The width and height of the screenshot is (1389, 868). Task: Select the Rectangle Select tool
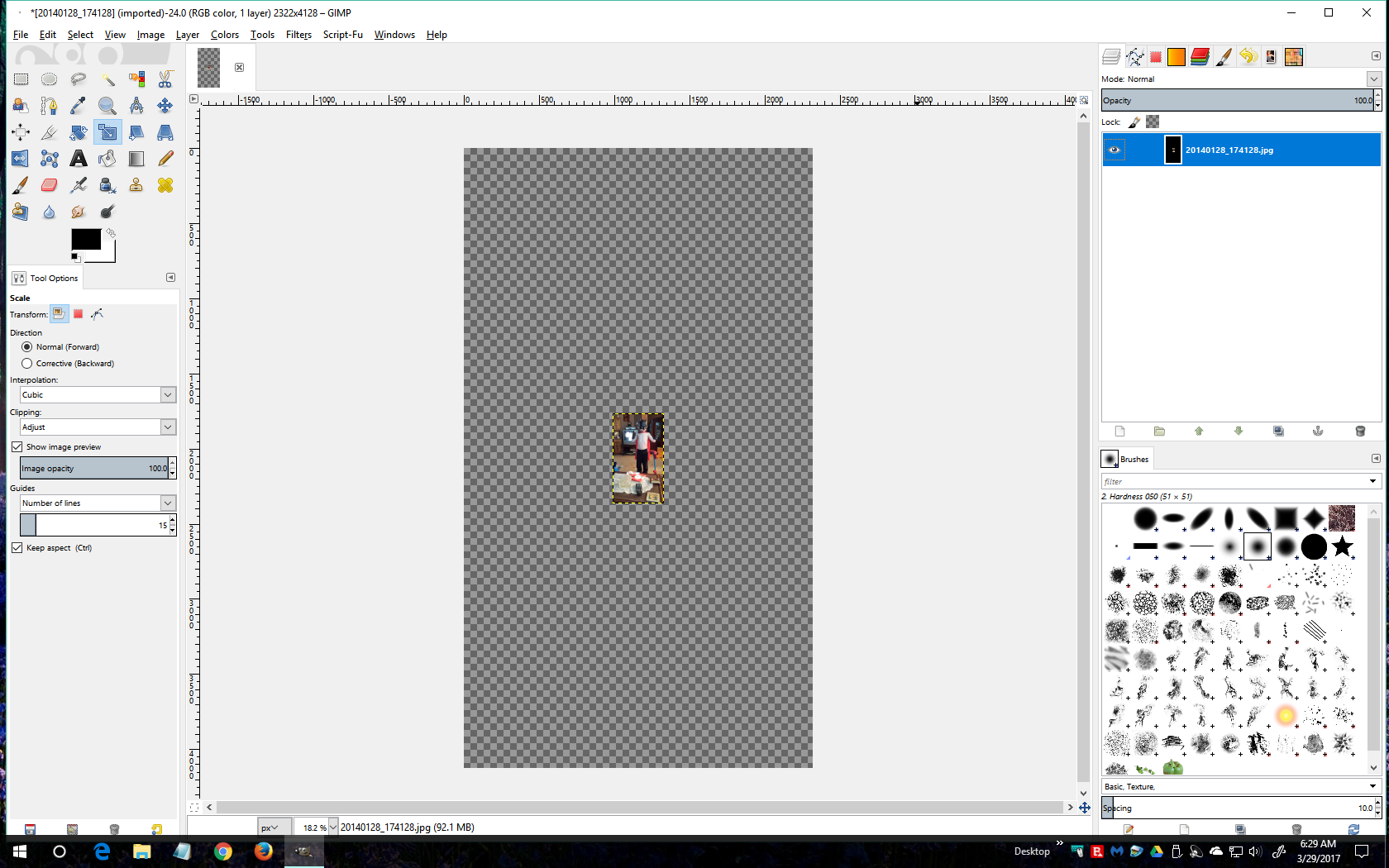[21, 79]
